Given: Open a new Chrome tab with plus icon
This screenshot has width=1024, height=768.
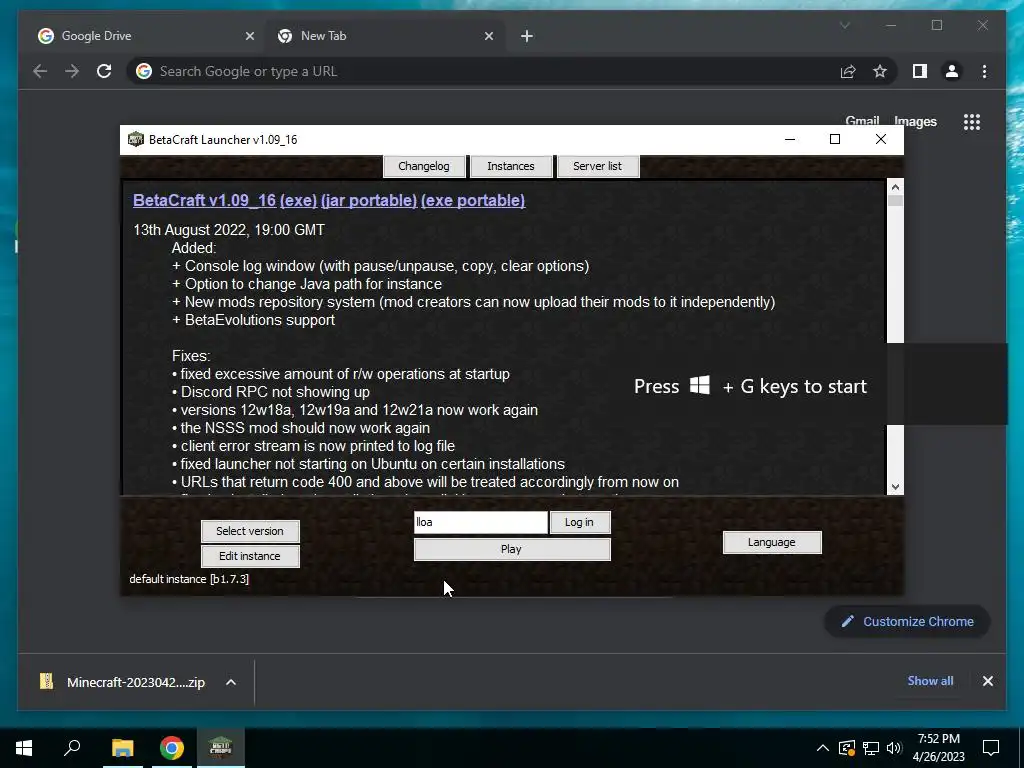Looking at the screenshot, I should tap(526, 36).
